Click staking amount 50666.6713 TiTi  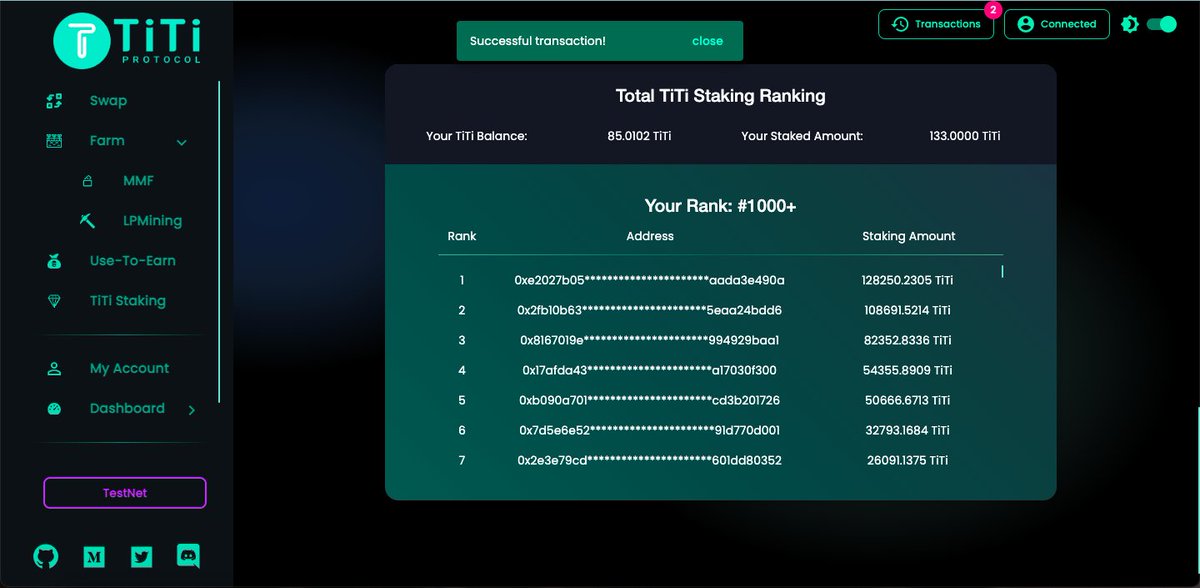pyautogui.click(x=908, y=400)
